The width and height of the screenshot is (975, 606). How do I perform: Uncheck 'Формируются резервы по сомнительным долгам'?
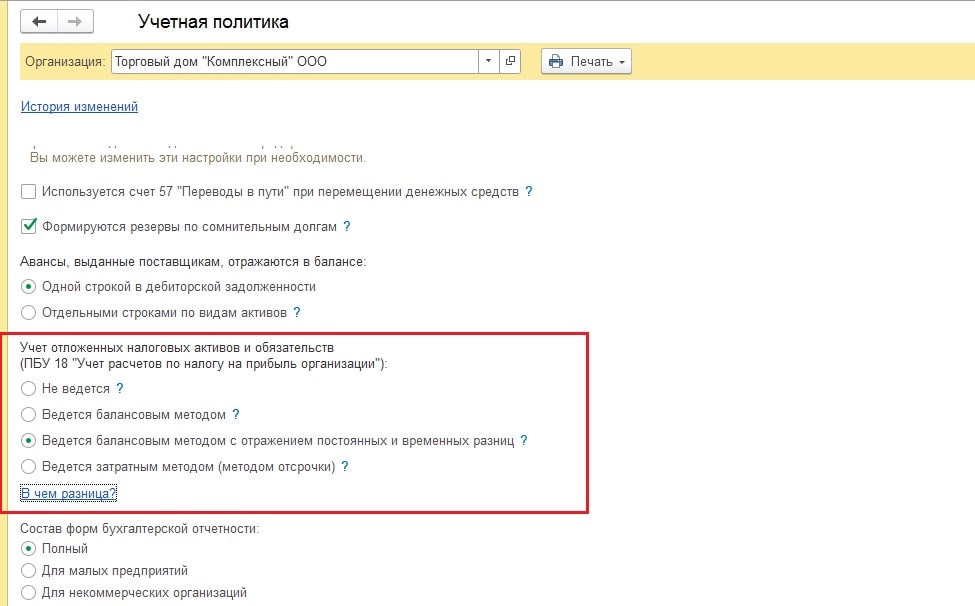[29, 227]
